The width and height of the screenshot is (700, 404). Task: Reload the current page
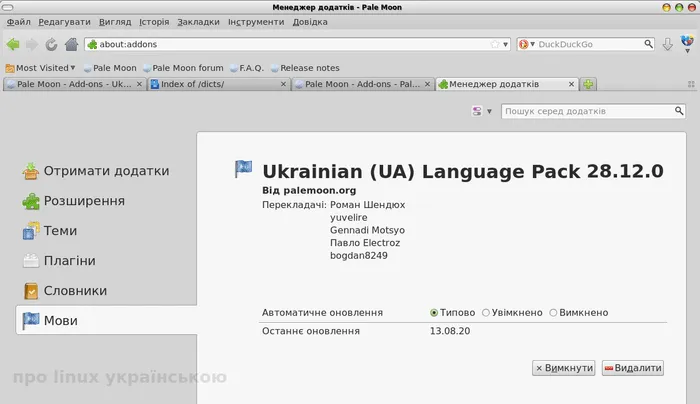51,44
